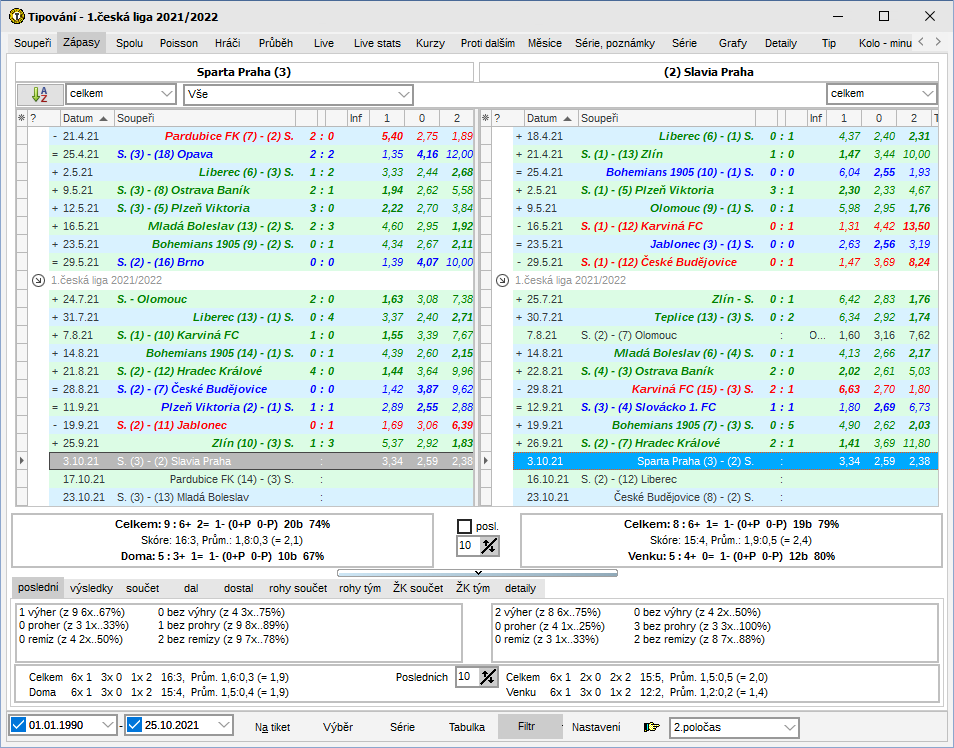The height and width of the screenshot is (748, 954).
Task: Click the Inf column header in Slavia table
Action: (x=816, y=118)
